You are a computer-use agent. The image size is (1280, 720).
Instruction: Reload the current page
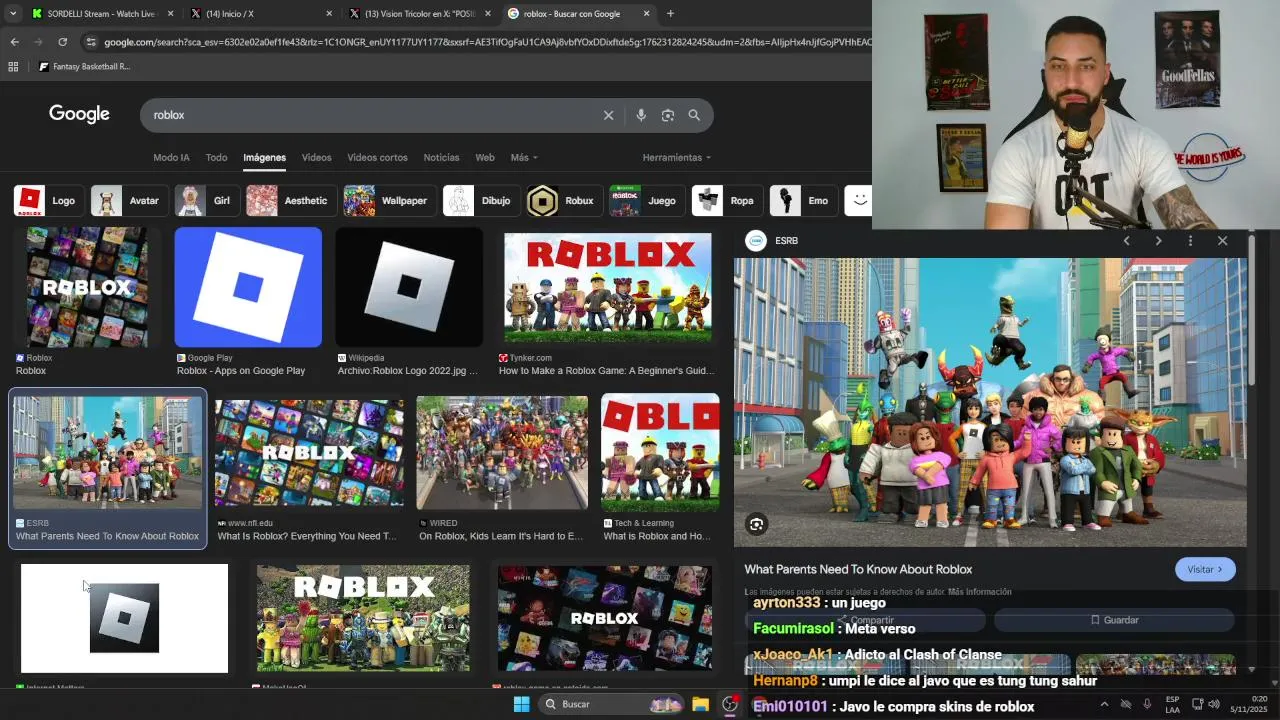(x=62, y=42)
